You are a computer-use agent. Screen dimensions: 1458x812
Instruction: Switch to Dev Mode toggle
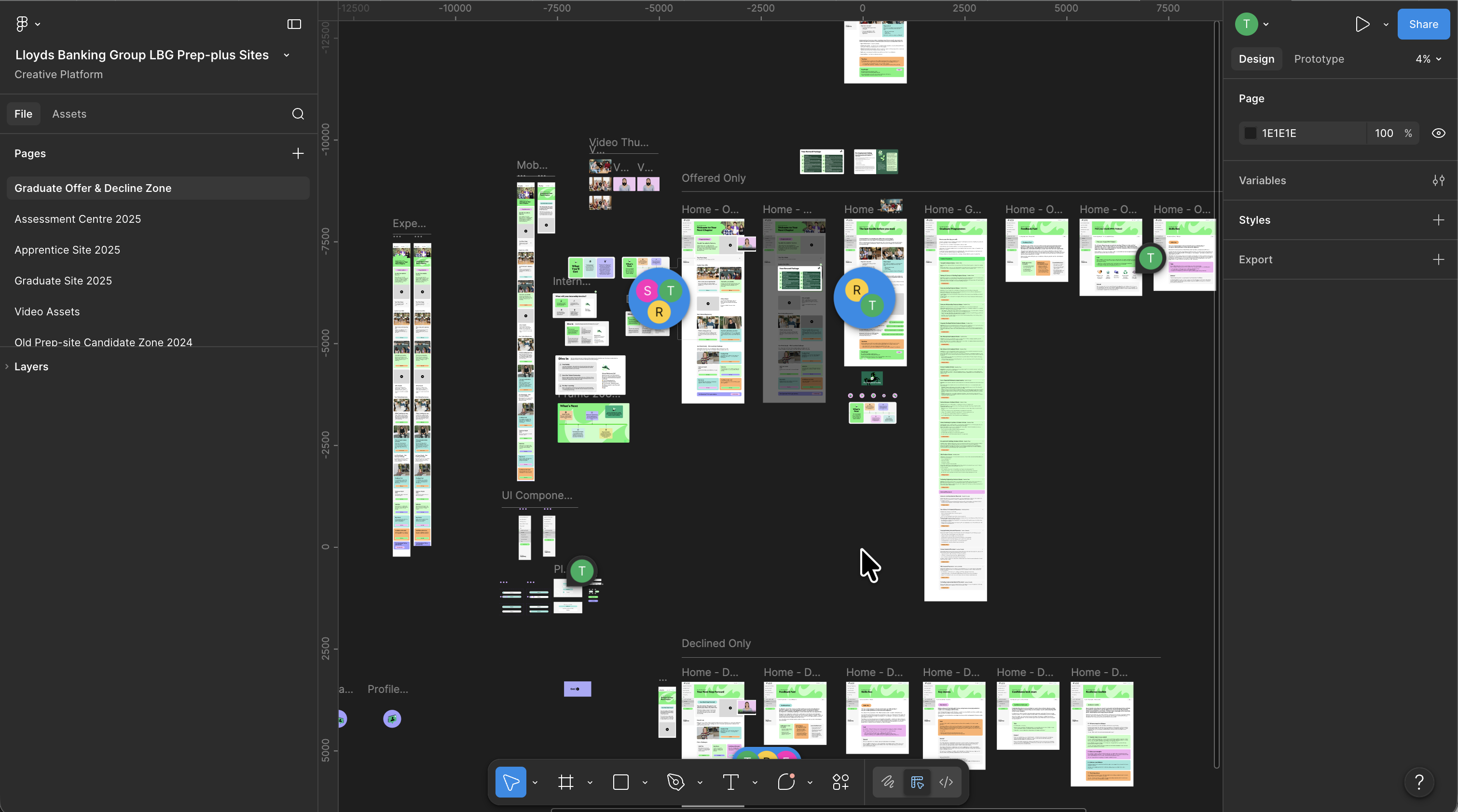point(946,782)
